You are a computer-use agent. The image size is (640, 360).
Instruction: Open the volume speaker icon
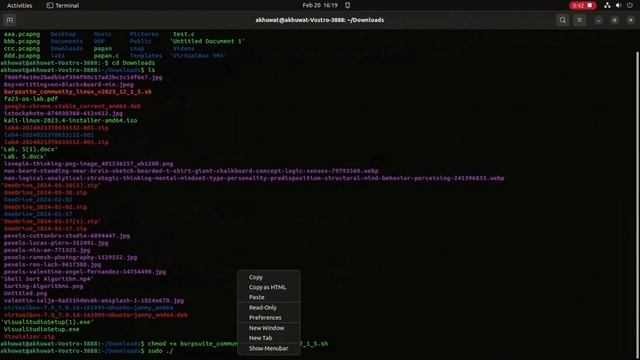coord(618,5)
